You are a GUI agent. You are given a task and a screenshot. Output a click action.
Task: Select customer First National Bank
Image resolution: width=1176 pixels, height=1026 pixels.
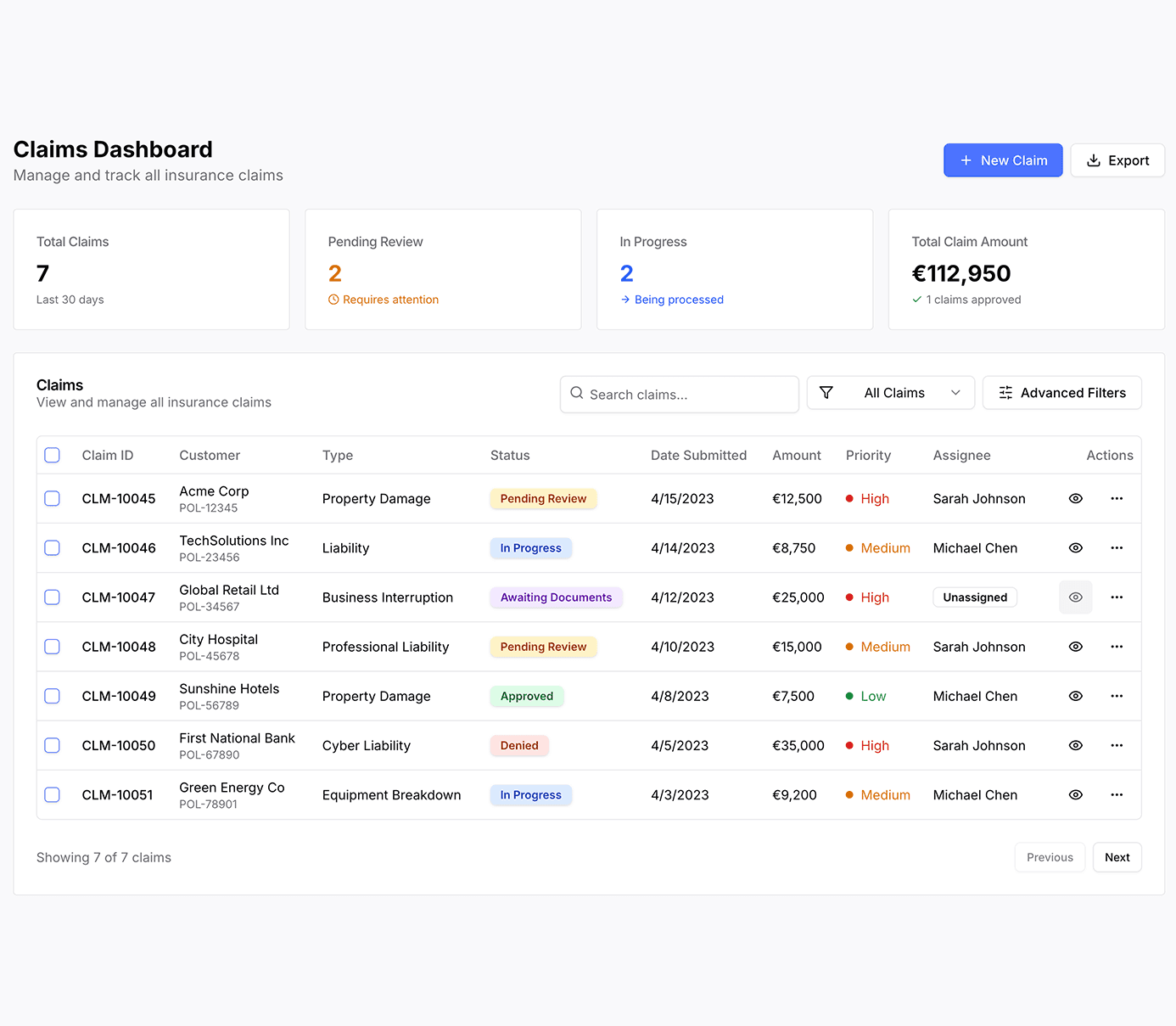(x=237, y=737)
